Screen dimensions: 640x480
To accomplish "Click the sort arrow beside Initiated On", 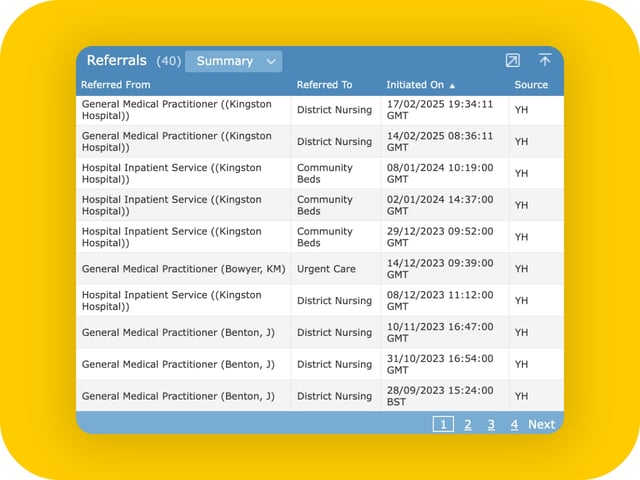I will 452,86.
